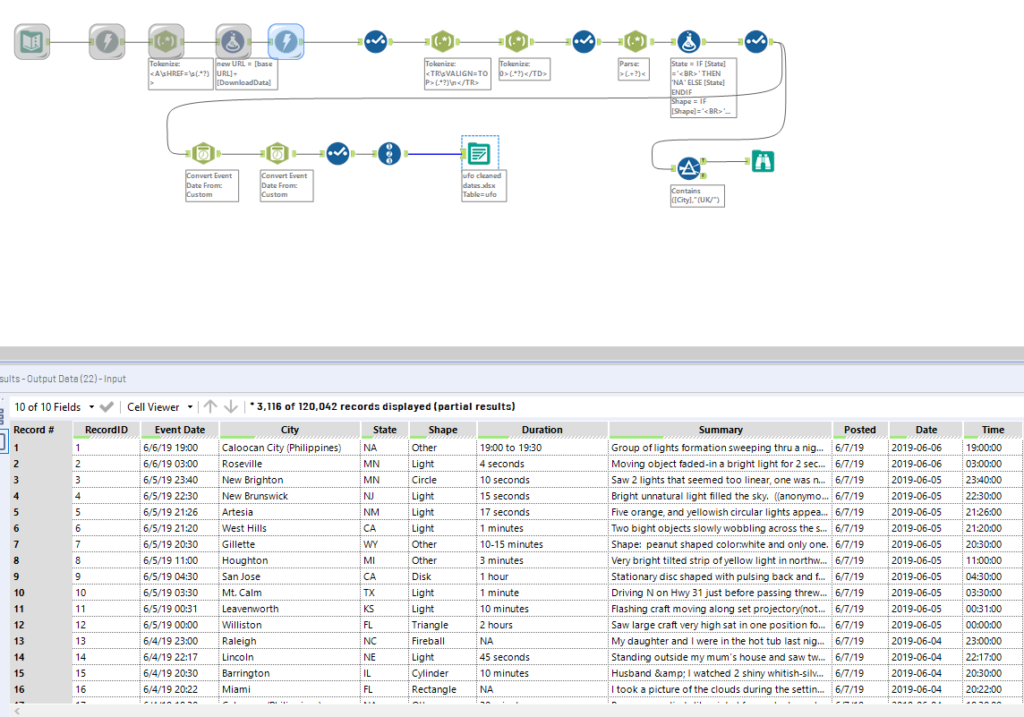Select the Text Input book tool

(x=32, y=42)
